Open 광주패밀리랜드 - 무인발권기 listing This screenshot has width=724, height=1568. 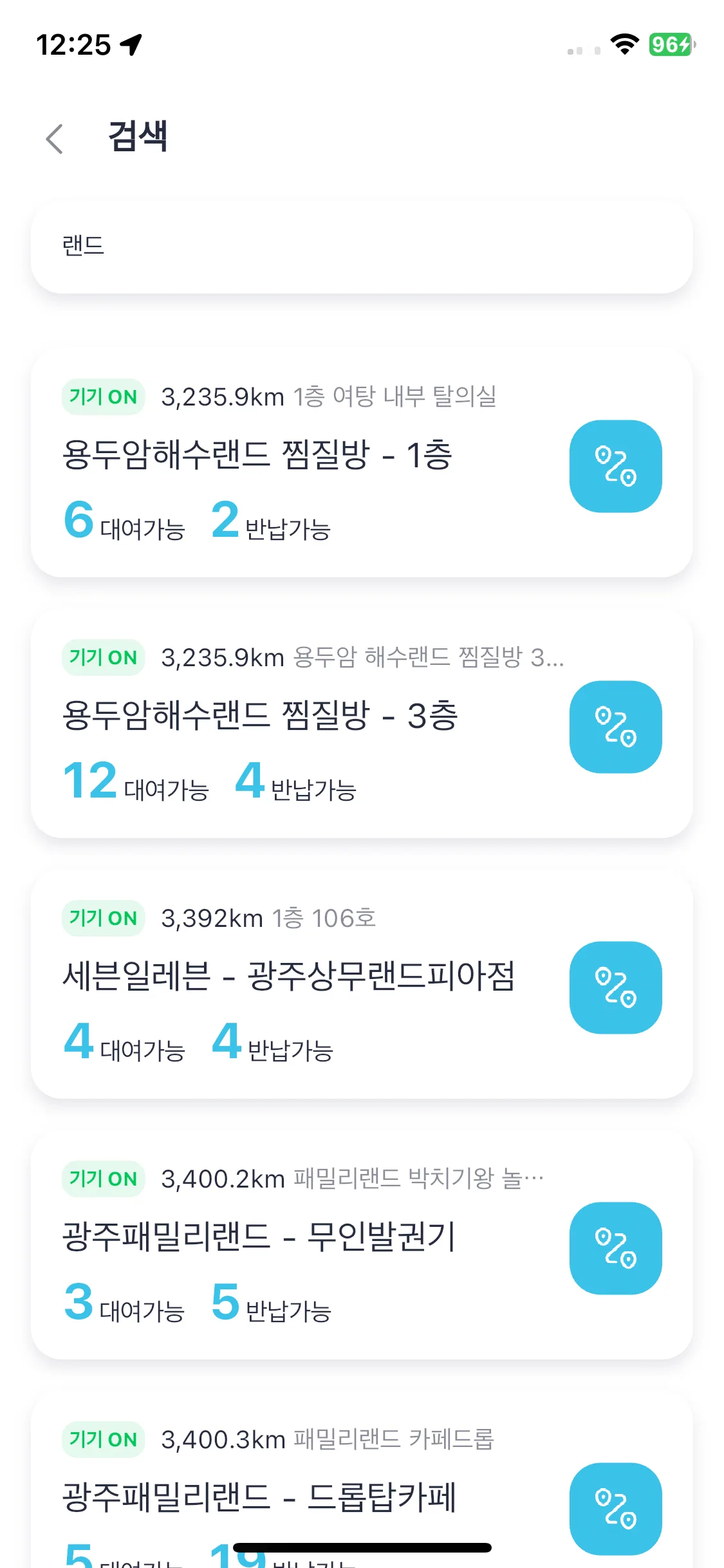pyautogui.click(x=362, y=1244)
